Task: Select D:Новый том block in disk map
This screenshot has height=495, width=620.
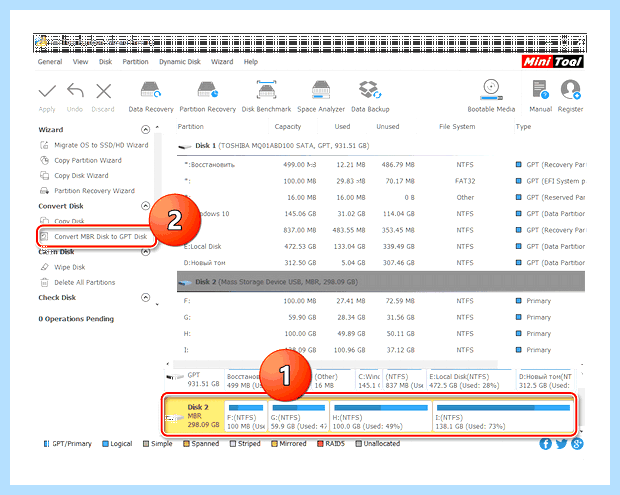Action: 546,380
